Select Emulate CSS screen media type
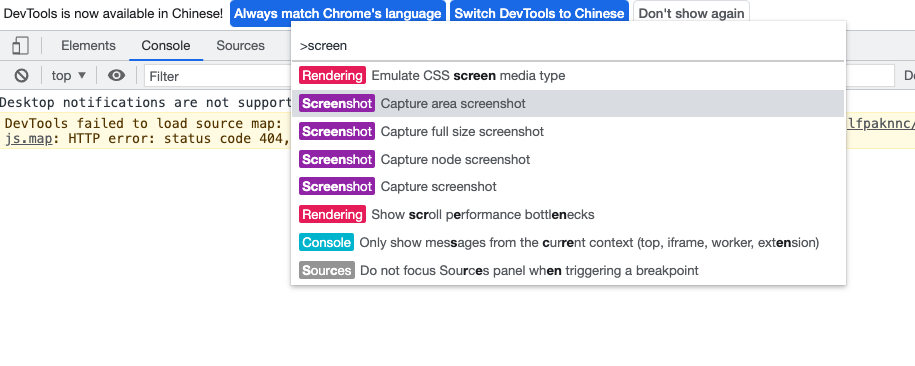Screen dimensions: 915x366 [x=567, y=75]
